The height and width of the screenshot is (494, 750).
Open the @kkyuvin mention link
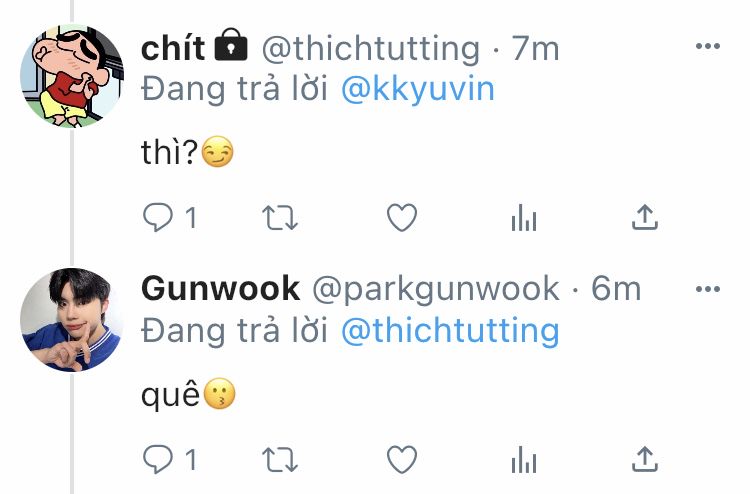click(418, 89)
